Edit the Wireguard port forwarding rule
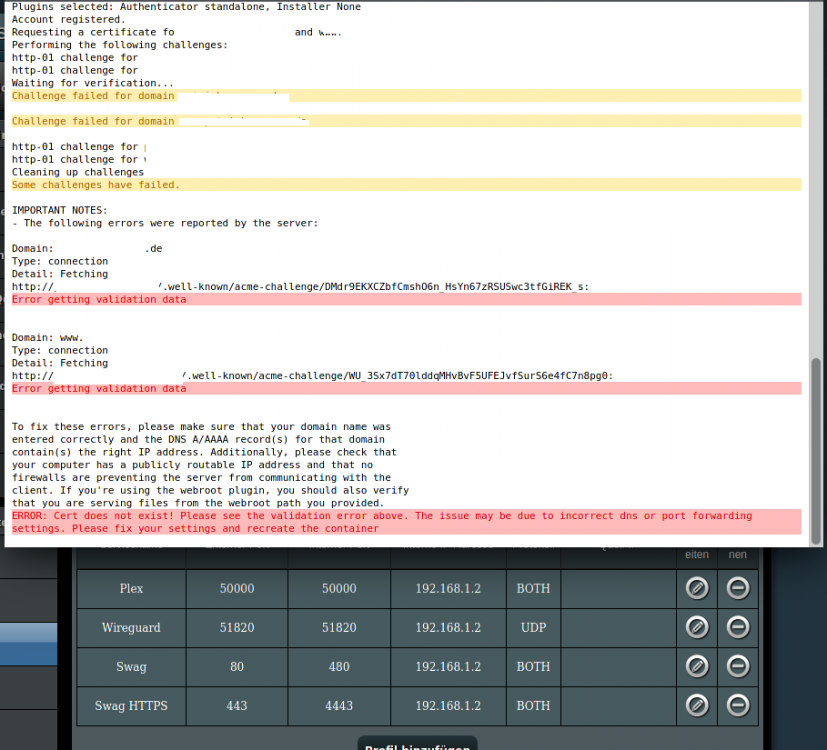Viewport: 827px width, 750px height. tap(697, 627)
